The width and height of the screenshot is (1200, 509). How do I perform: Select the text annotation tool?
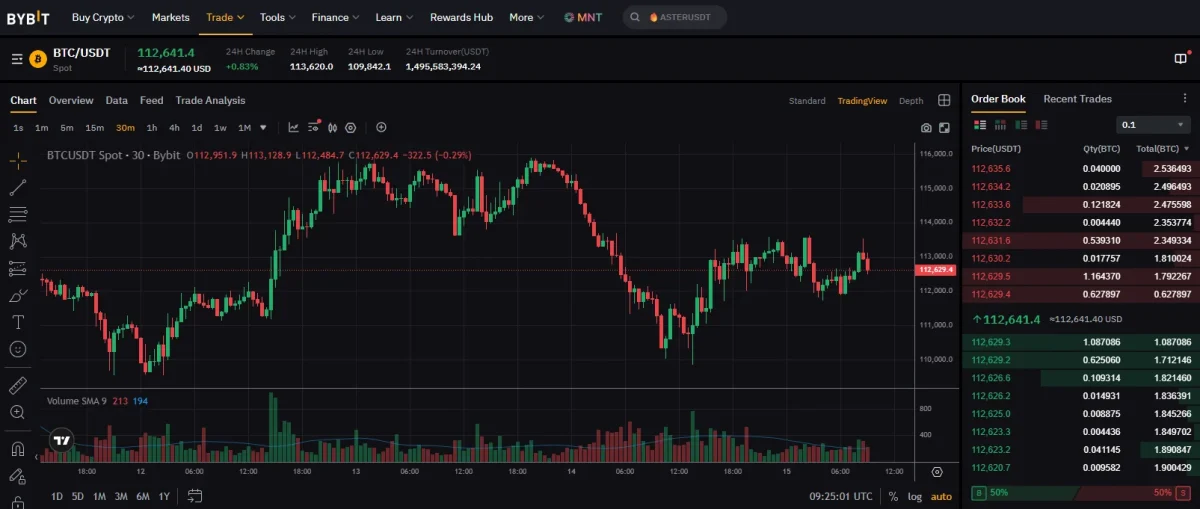pyautogui.click(x=18, y=322)
